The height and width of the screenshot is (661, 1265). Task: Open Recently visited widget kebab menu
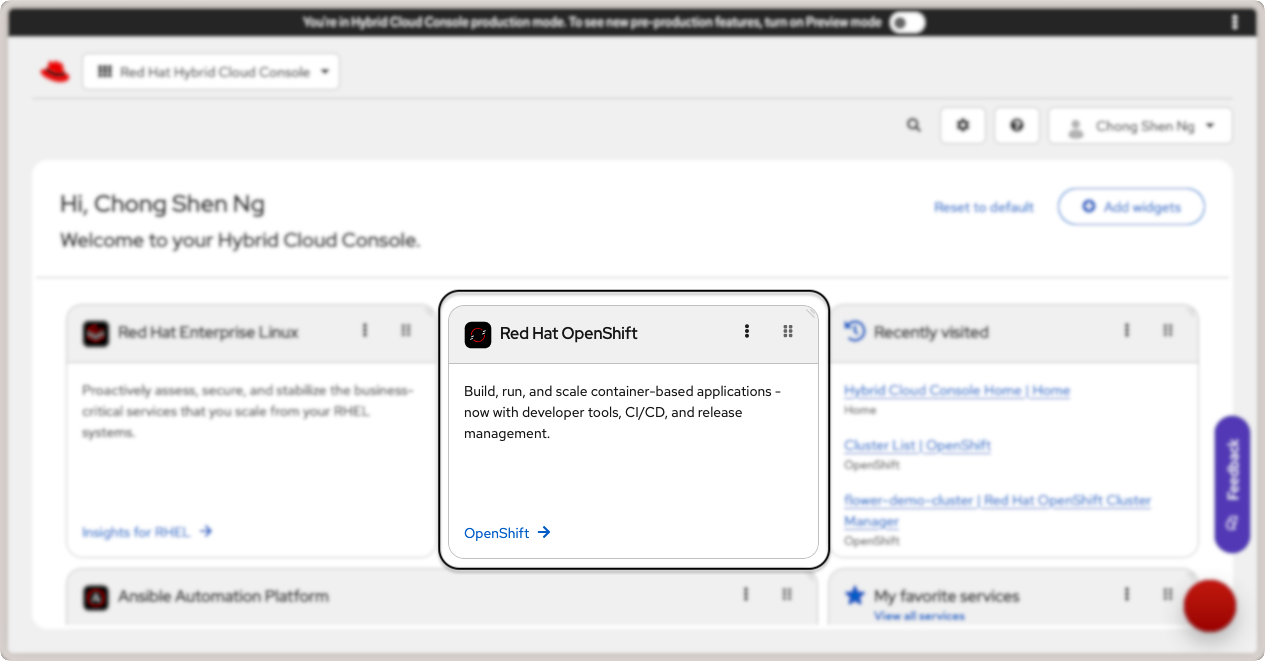(1127, 331)
